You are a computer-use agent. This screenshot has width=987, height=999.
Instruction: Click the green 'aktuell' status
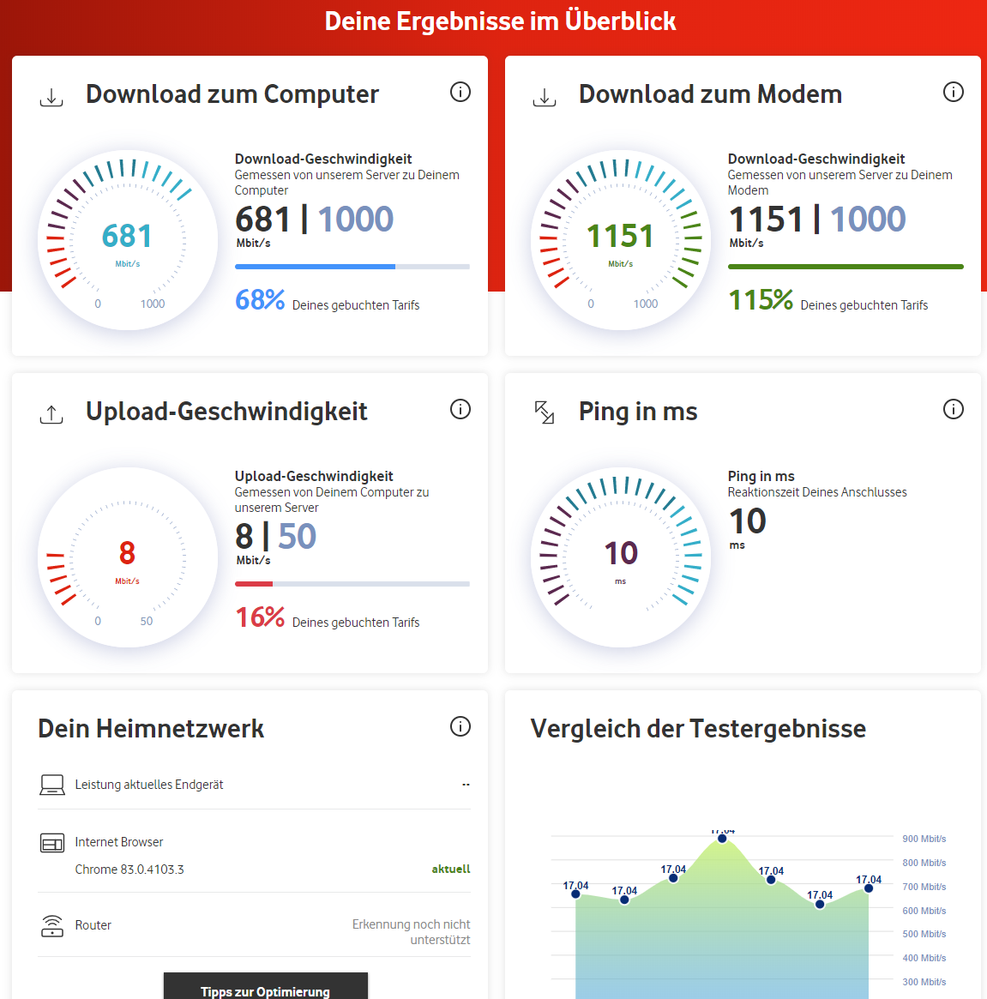451,869
